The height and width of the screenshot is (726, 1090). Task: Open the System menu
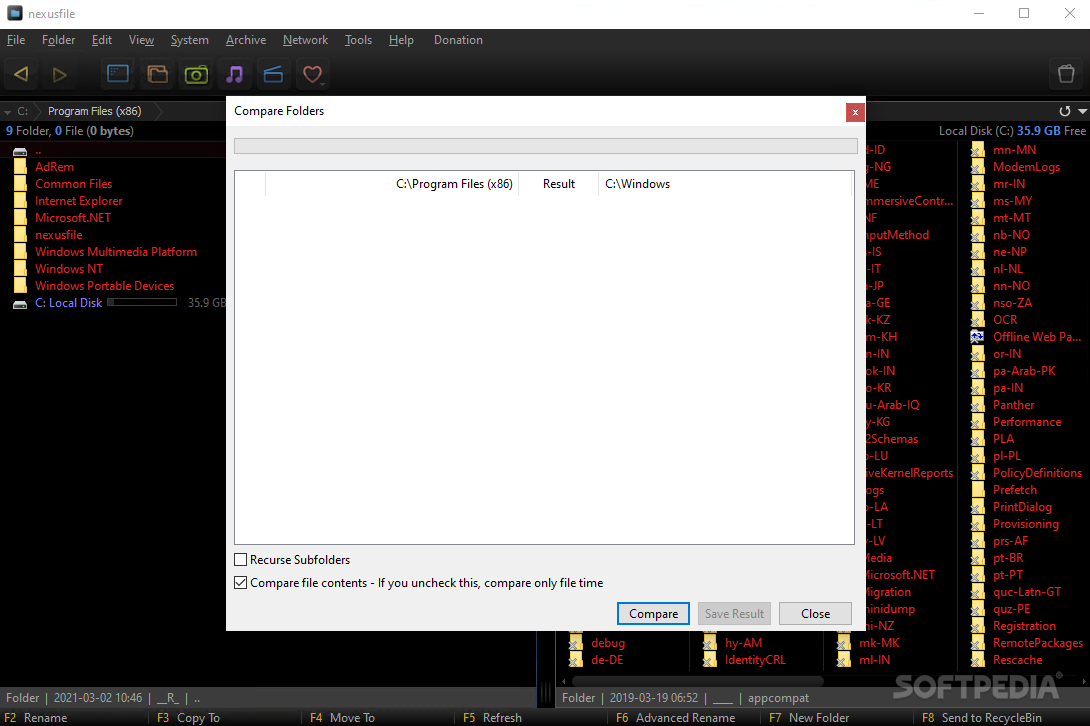(190, 40)
